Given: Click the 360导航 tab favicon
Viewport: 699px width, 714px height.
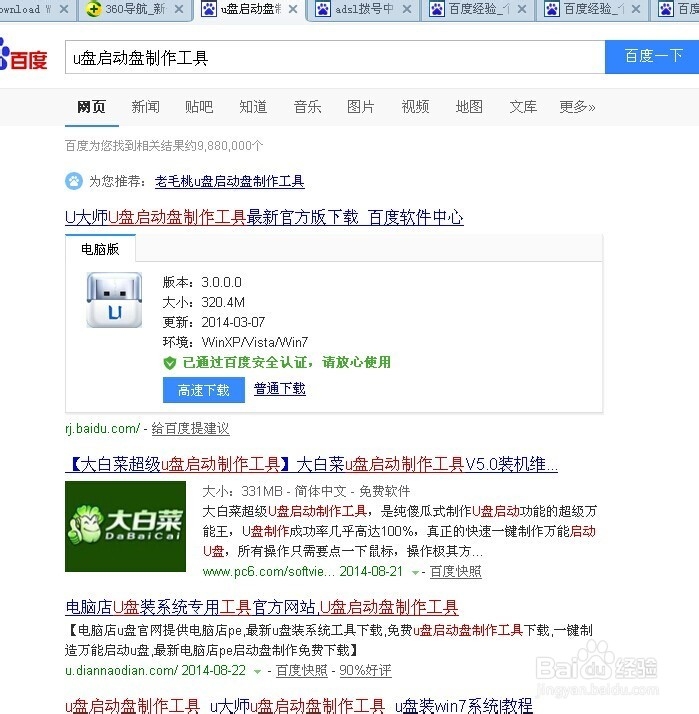Looking at the screenshot, I should click(x=94, y=9).
